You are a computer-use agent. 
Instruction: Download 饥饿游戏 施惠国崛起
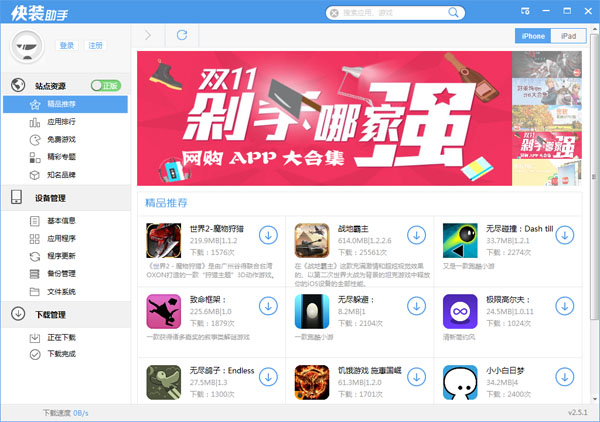(416, 377)
